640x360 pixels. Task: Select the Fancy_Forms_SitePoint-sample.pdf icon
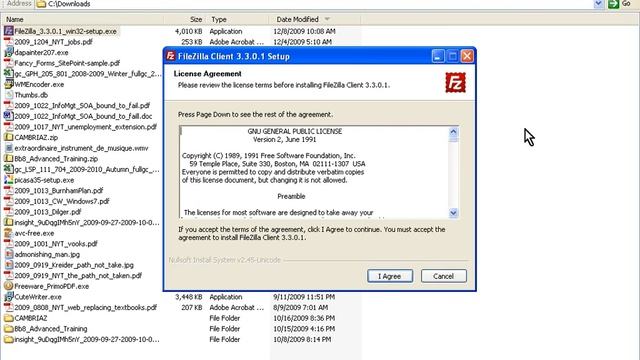click(x=8, y=63)
